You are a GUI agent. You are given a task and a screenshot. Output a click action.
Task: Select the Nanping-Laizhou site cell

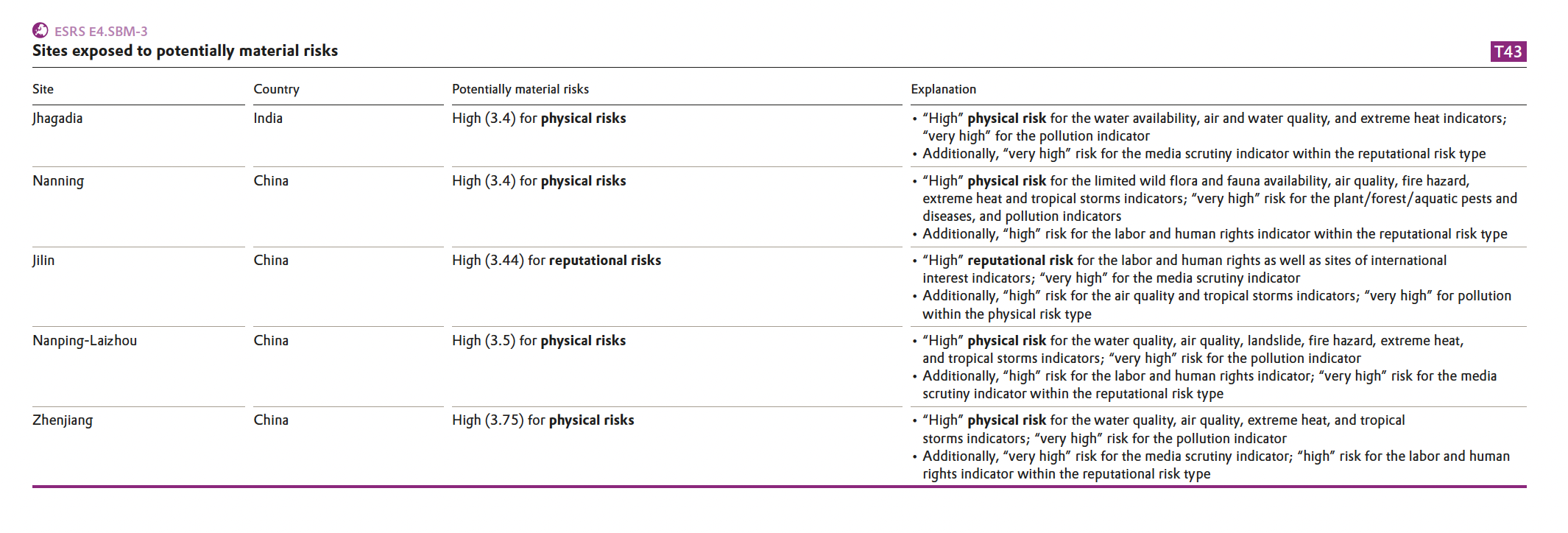click(x=85, y=341)
